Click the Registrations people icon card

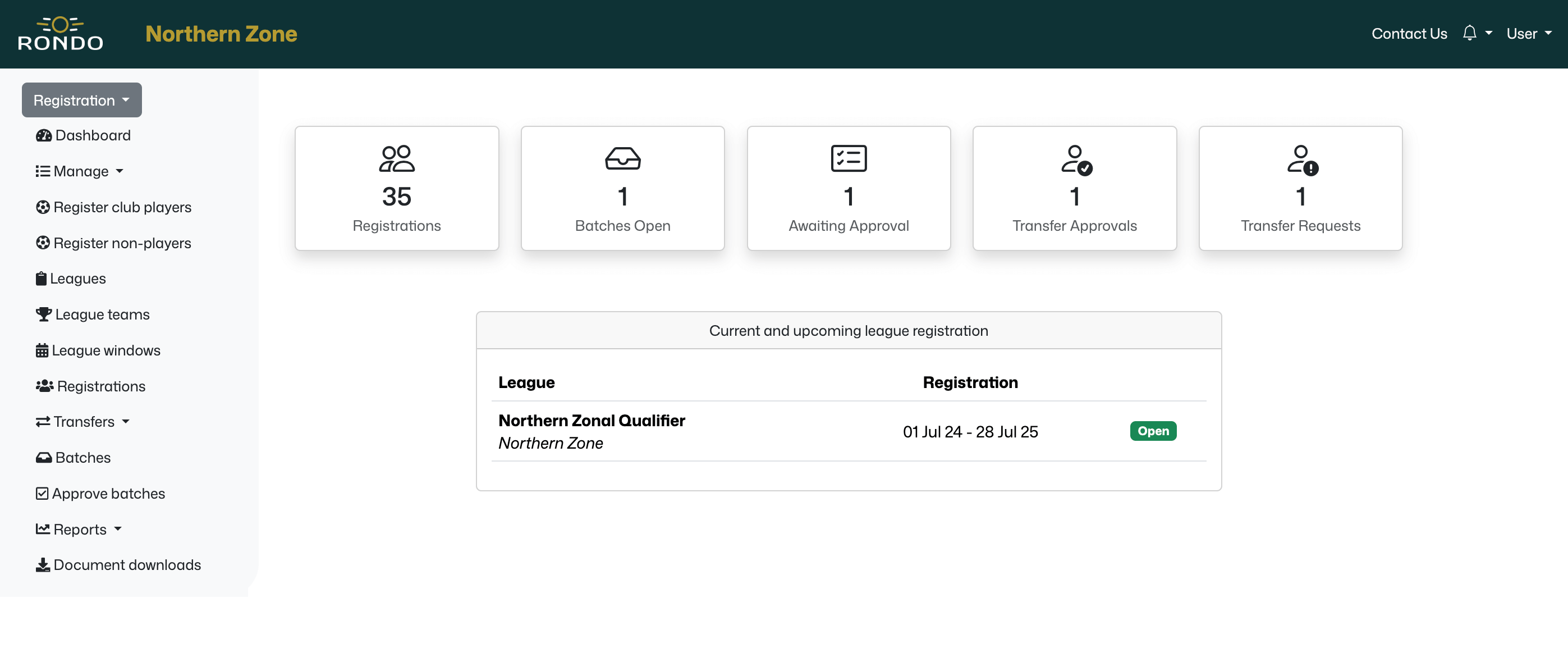(396, 188)
